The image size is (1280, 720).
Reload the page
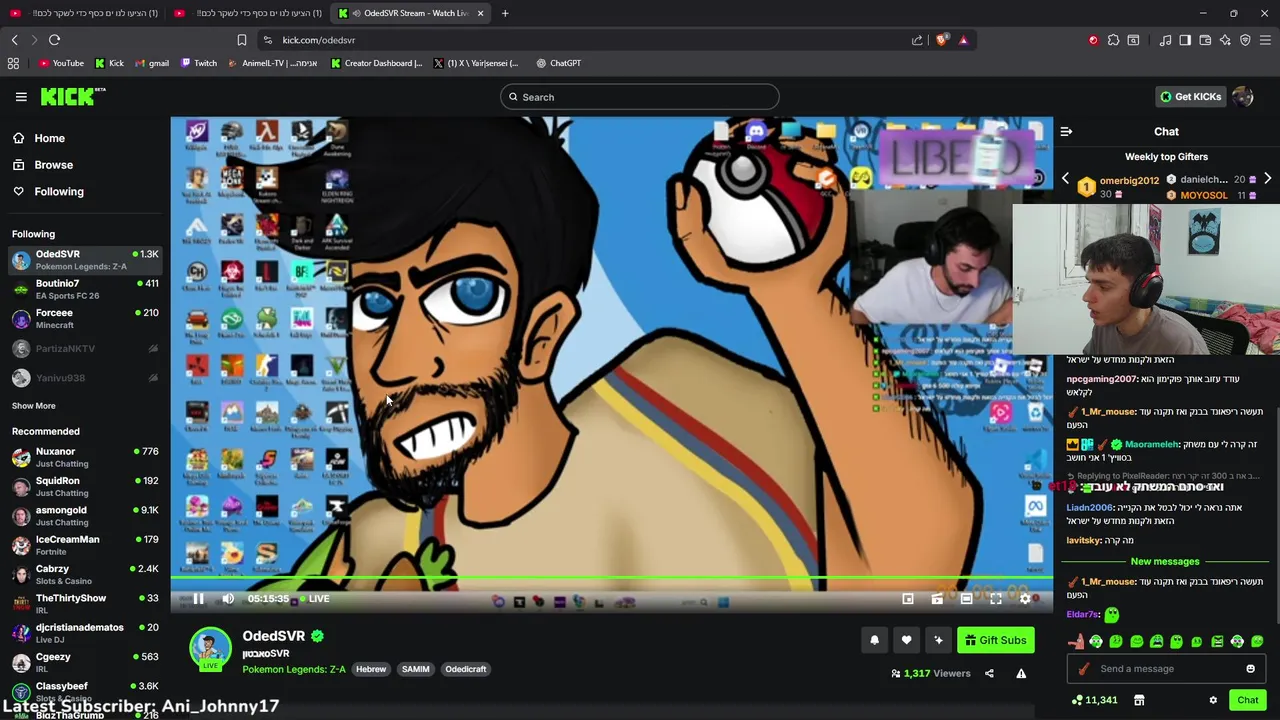(55, 40)
